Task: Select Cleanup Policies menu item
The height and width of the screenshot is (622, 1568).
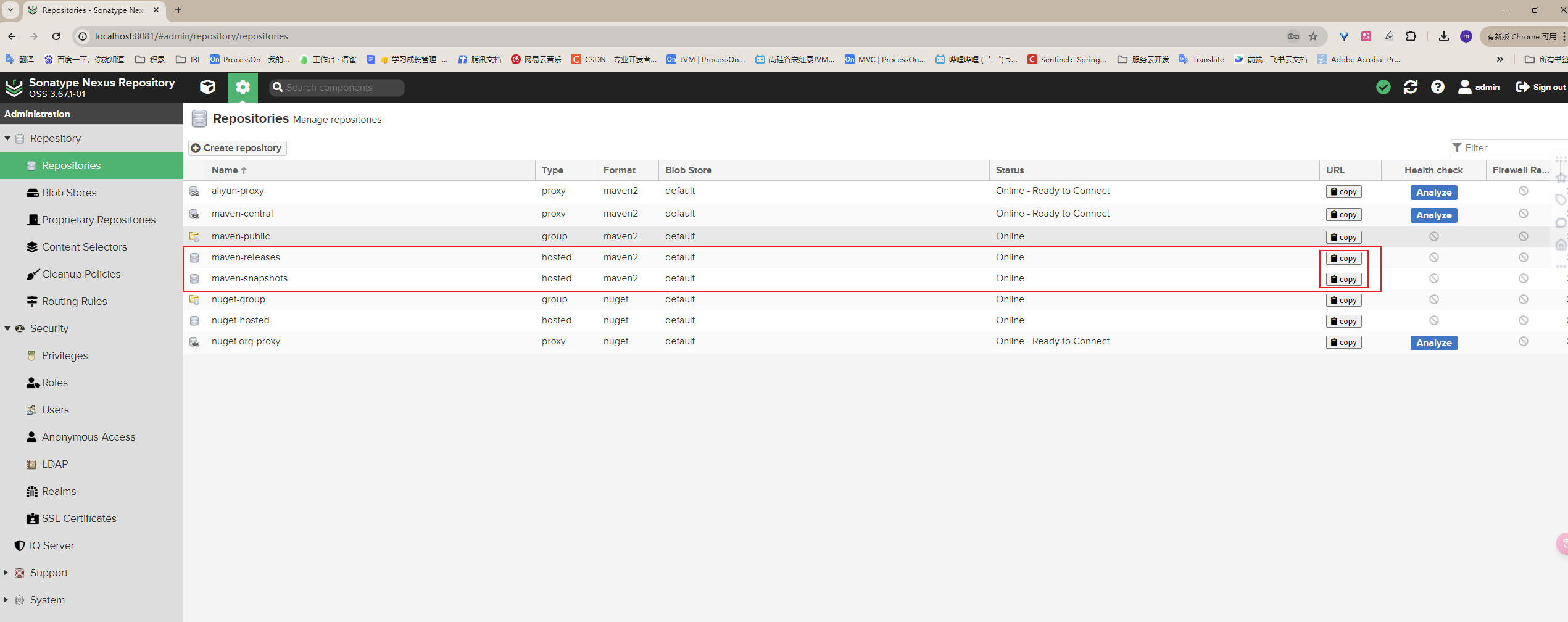Action: tap(81, 274)
